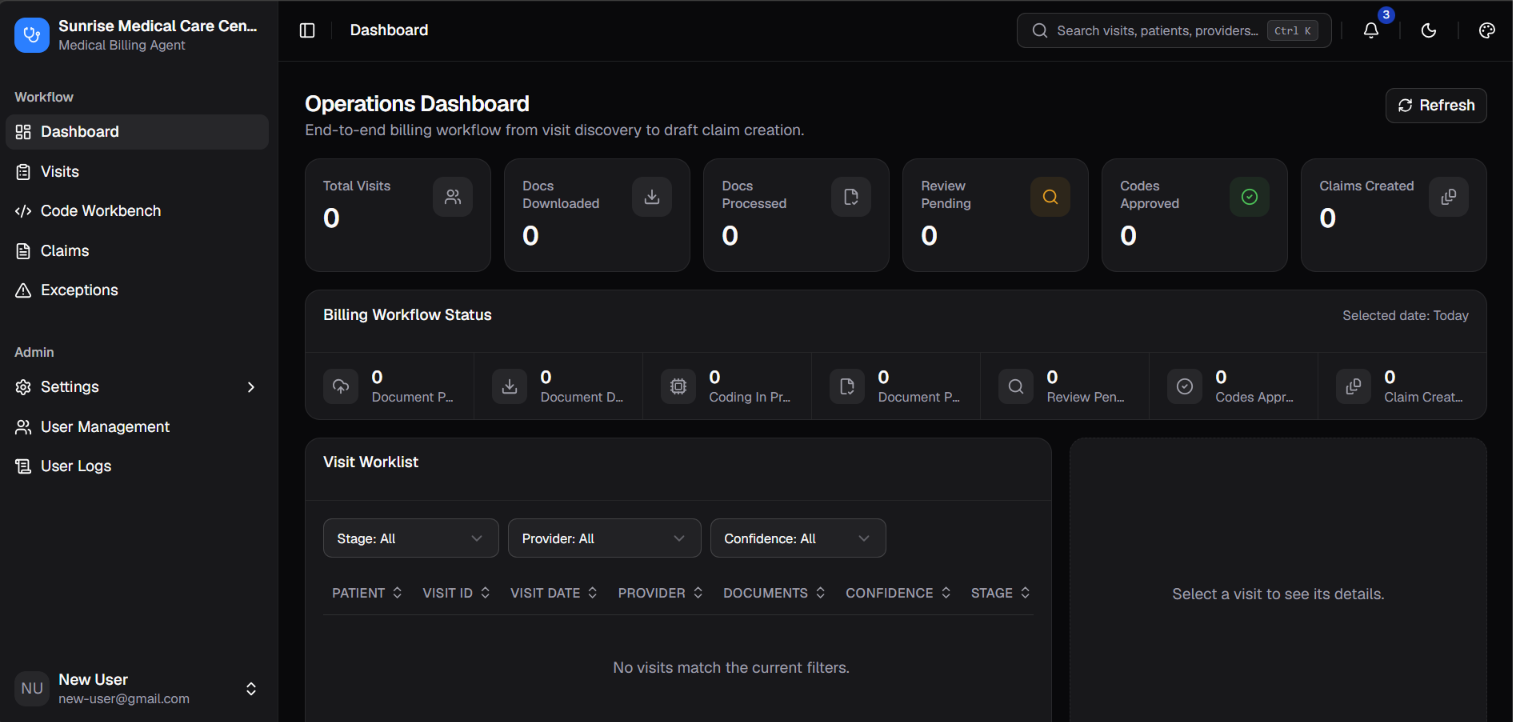Image resolution: width=1513 pixels, height=722 pixels.
Task: Click the Review Pending magnifier icon
Action: [x=1050, y=197]
